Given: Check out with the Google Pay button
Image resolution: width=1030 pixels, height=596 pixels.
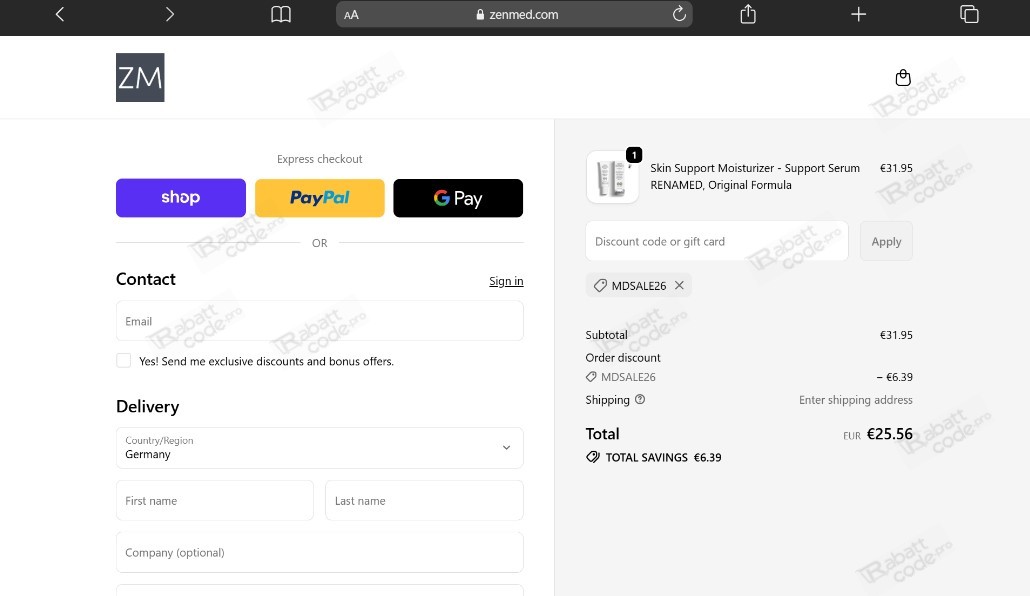Looking at the screenshot, I should (458, 198).
